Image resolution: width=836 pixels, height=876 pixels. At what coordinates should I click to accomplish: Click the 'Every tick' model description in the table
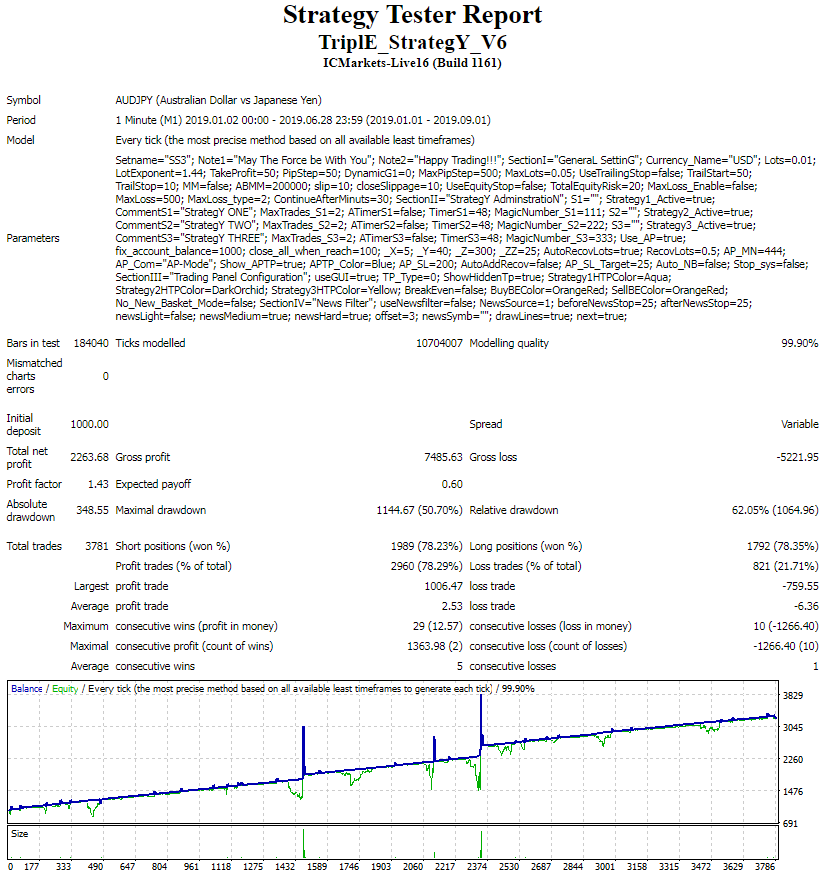[295, 140]
